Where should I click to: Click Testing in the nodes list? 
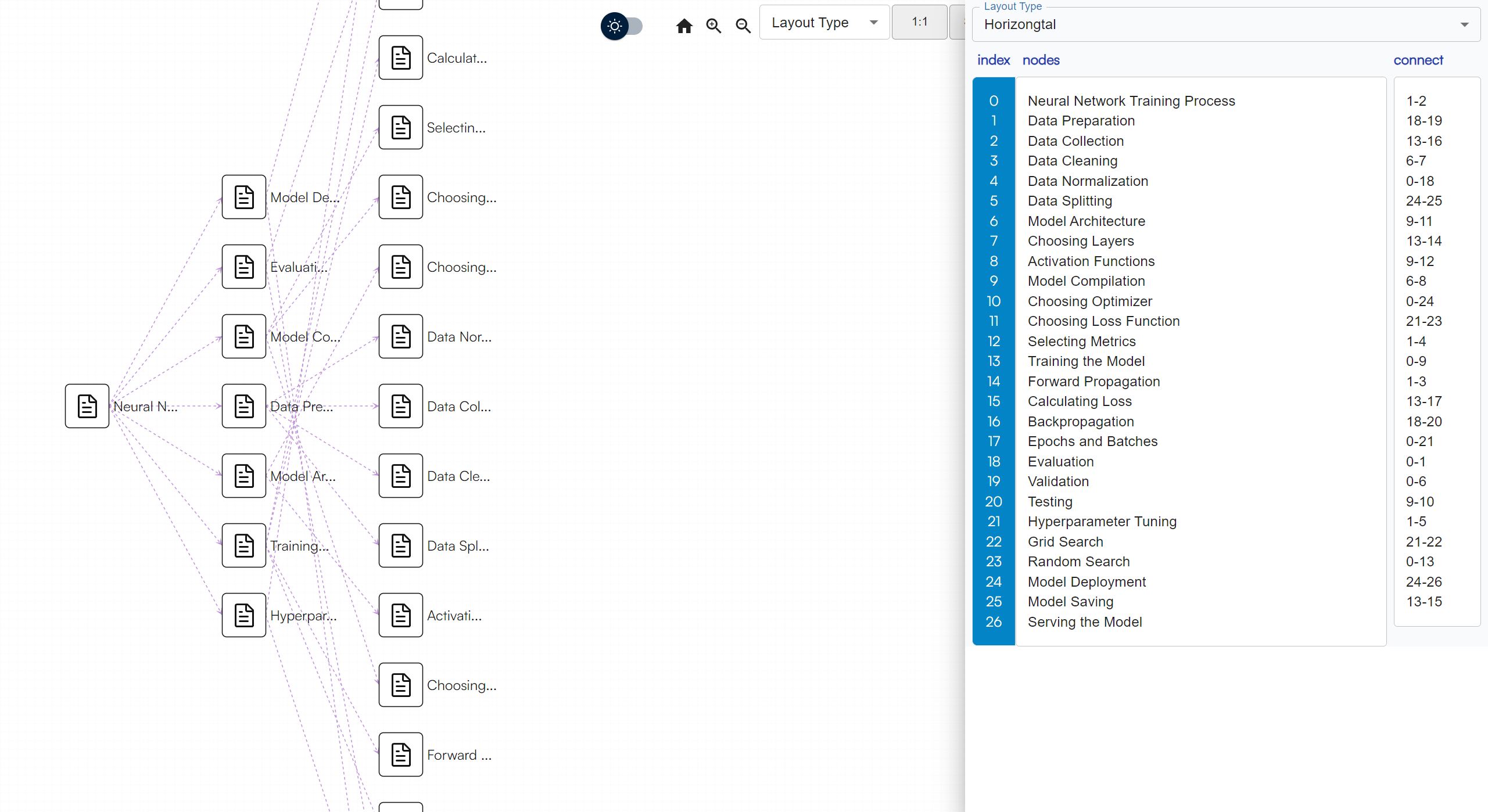pos(1050,502)
